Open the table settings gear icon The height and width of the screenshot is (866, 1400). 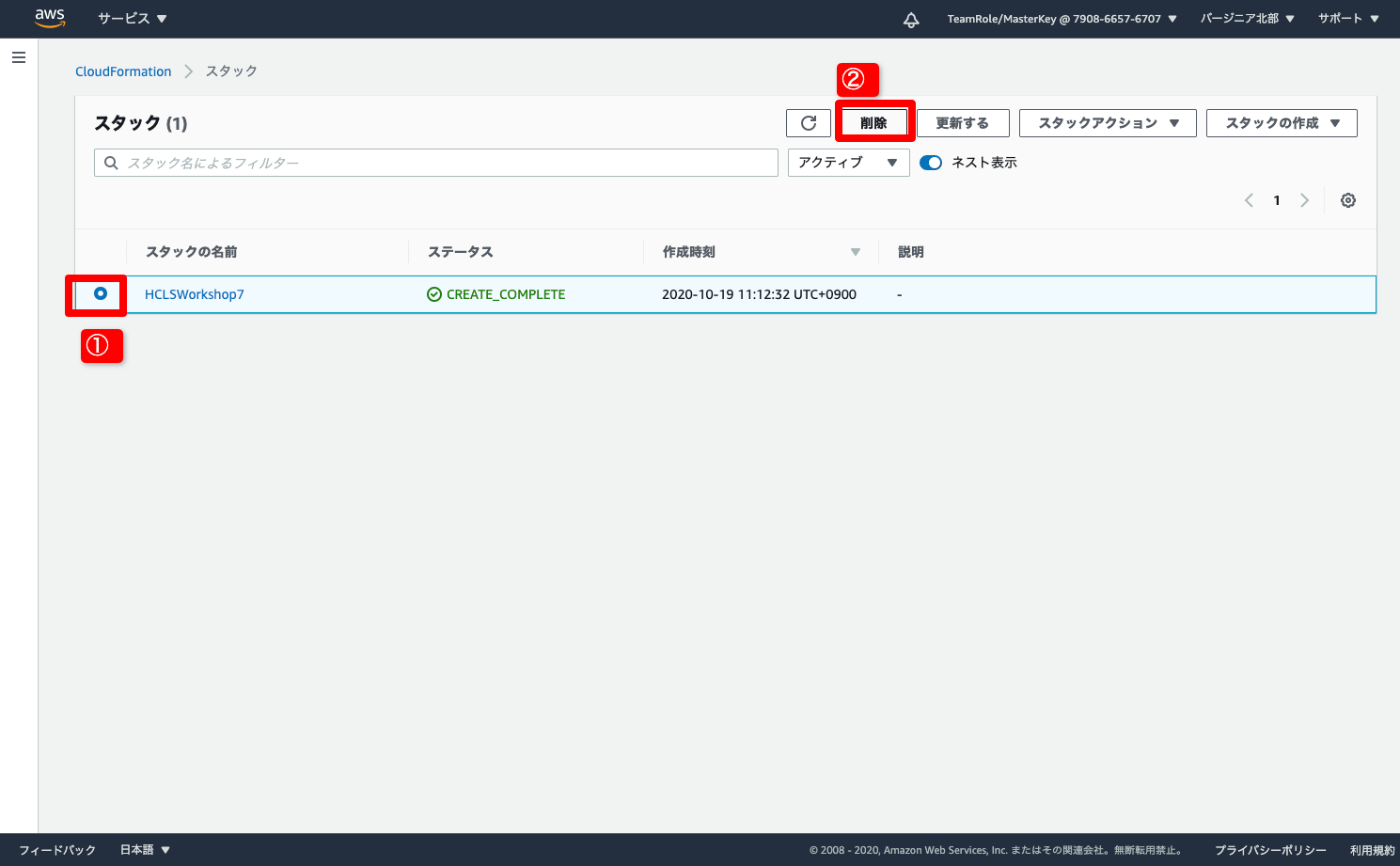(x=1348, y=200)
